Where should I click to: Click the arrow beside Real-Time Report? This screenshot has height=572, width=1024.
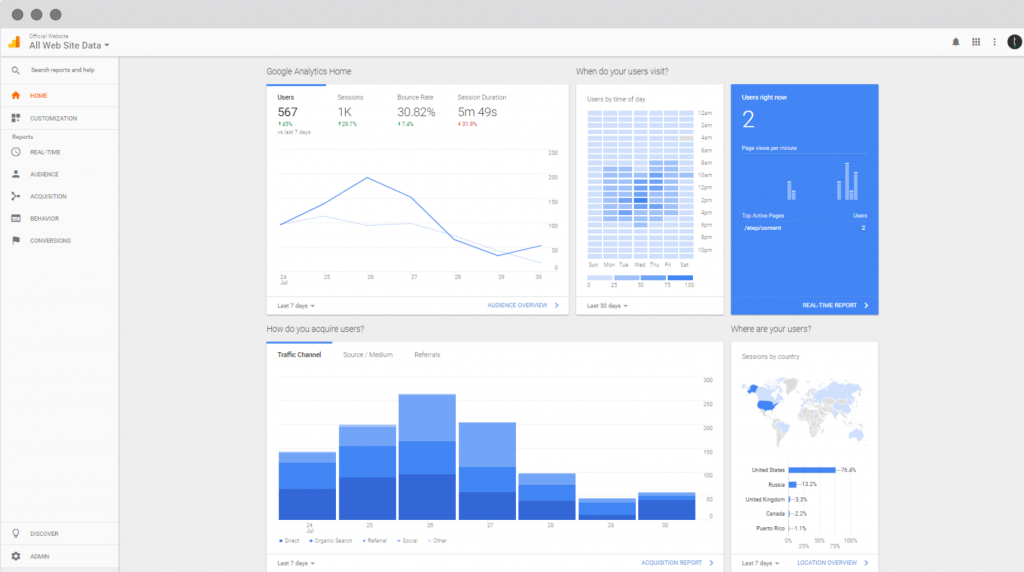tap(867, 305)
